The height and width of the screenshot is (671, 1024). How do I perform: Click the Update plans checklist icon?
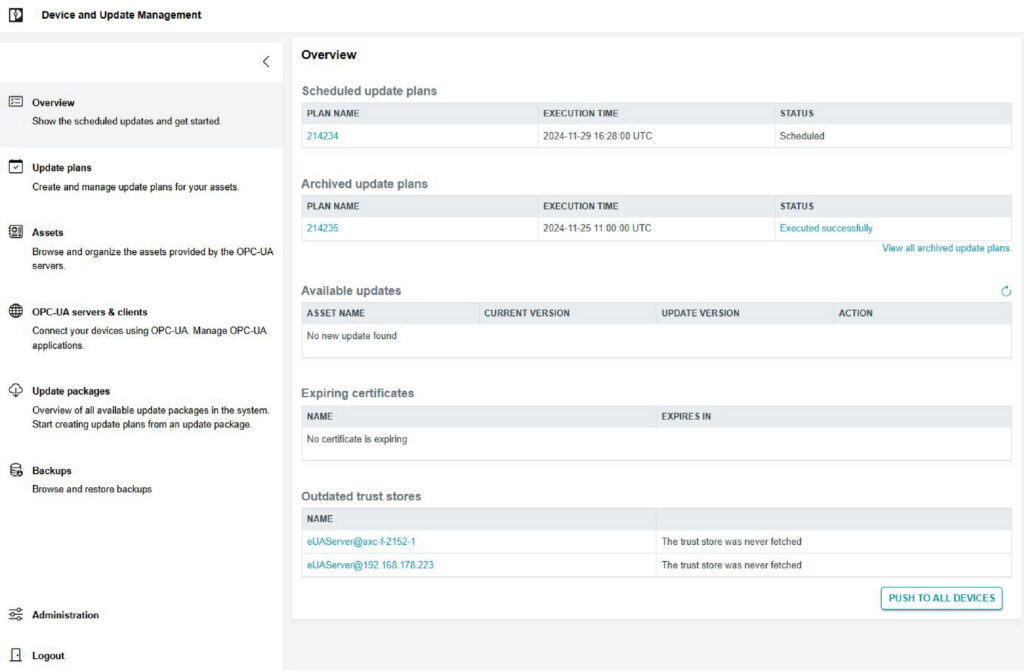[16, 167]
